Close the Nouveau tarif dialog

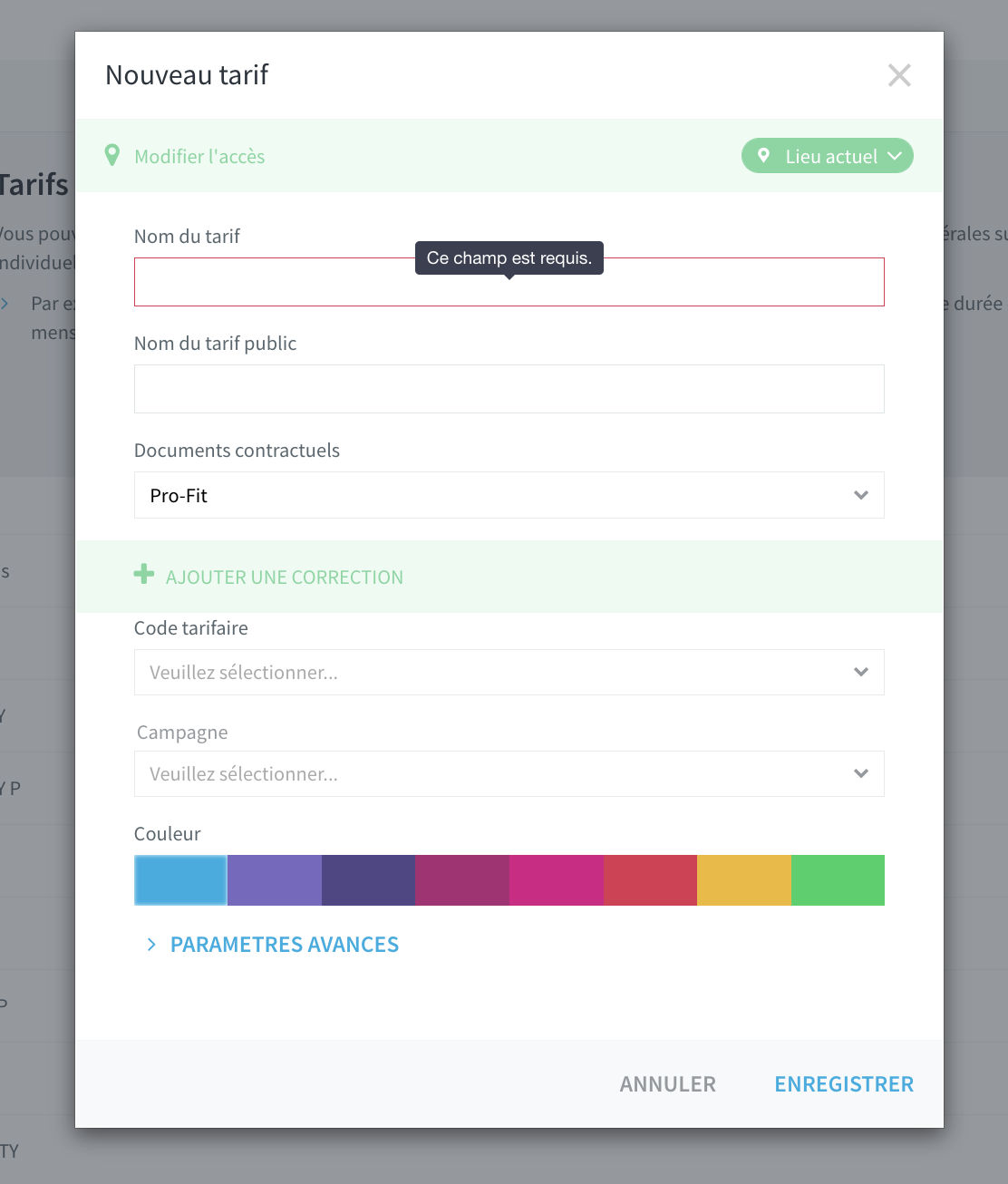click(x=899, y=75)
